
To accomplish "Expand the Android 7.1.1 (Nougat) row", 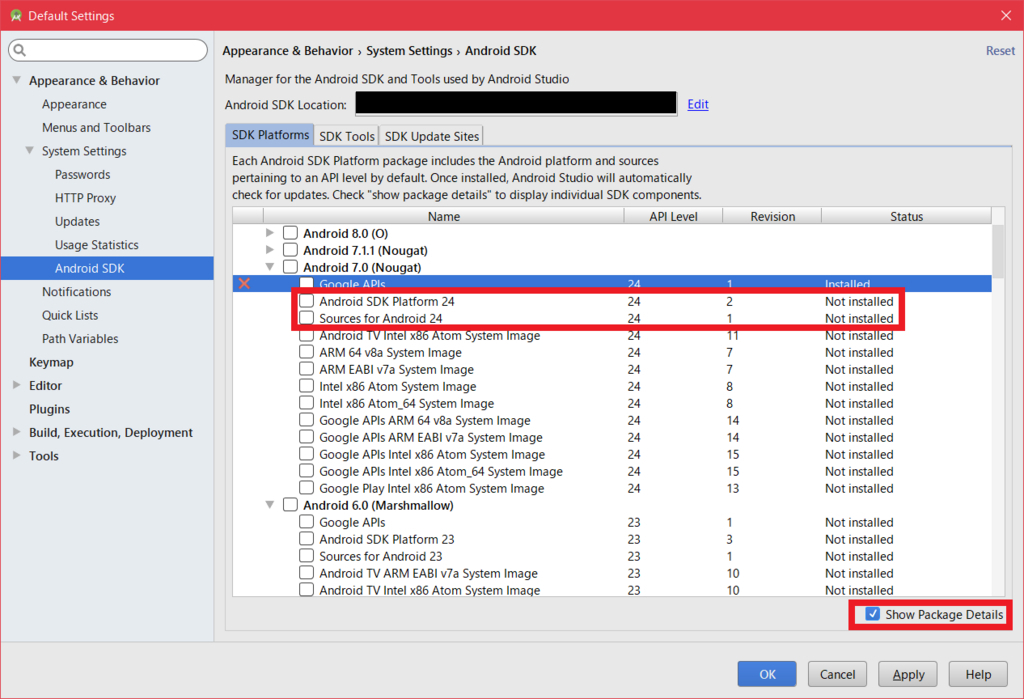I will tap(270, 250).
